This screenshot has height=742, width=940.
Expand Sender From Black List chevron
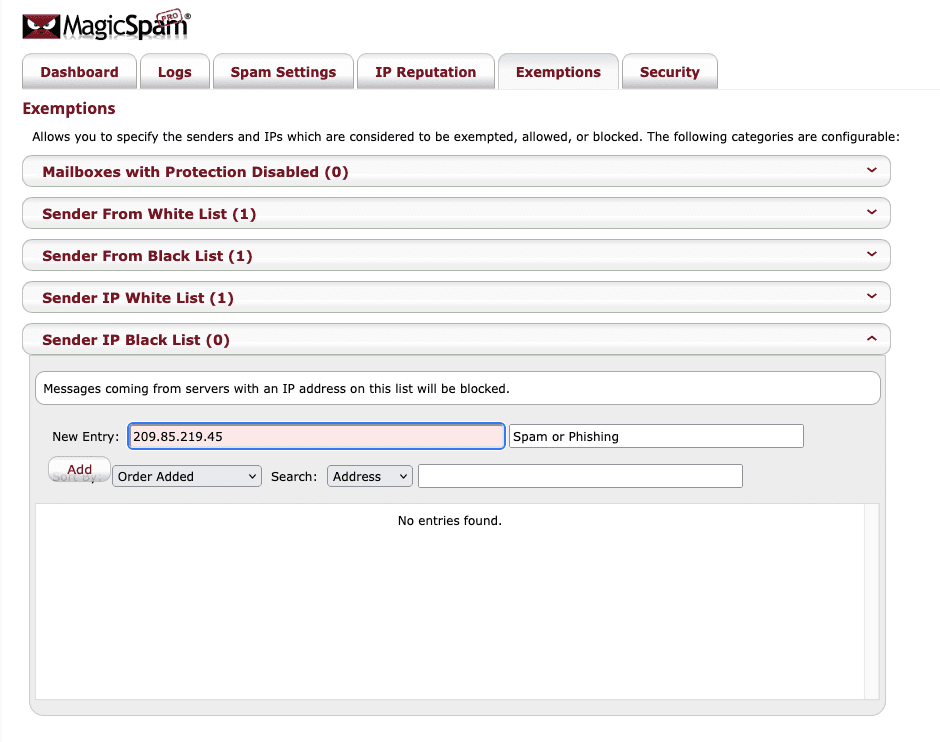pos(871,255)
